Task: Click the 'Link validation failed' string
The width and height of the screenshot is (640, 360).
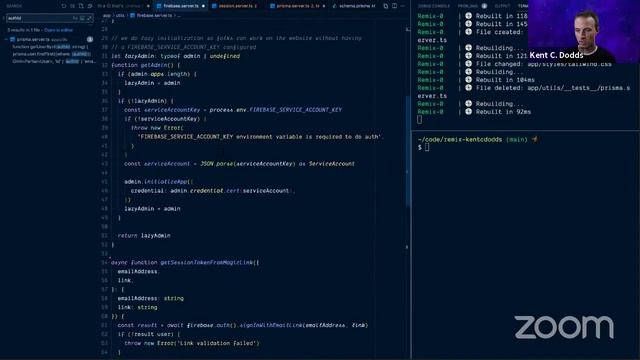Action: point(217,343)
